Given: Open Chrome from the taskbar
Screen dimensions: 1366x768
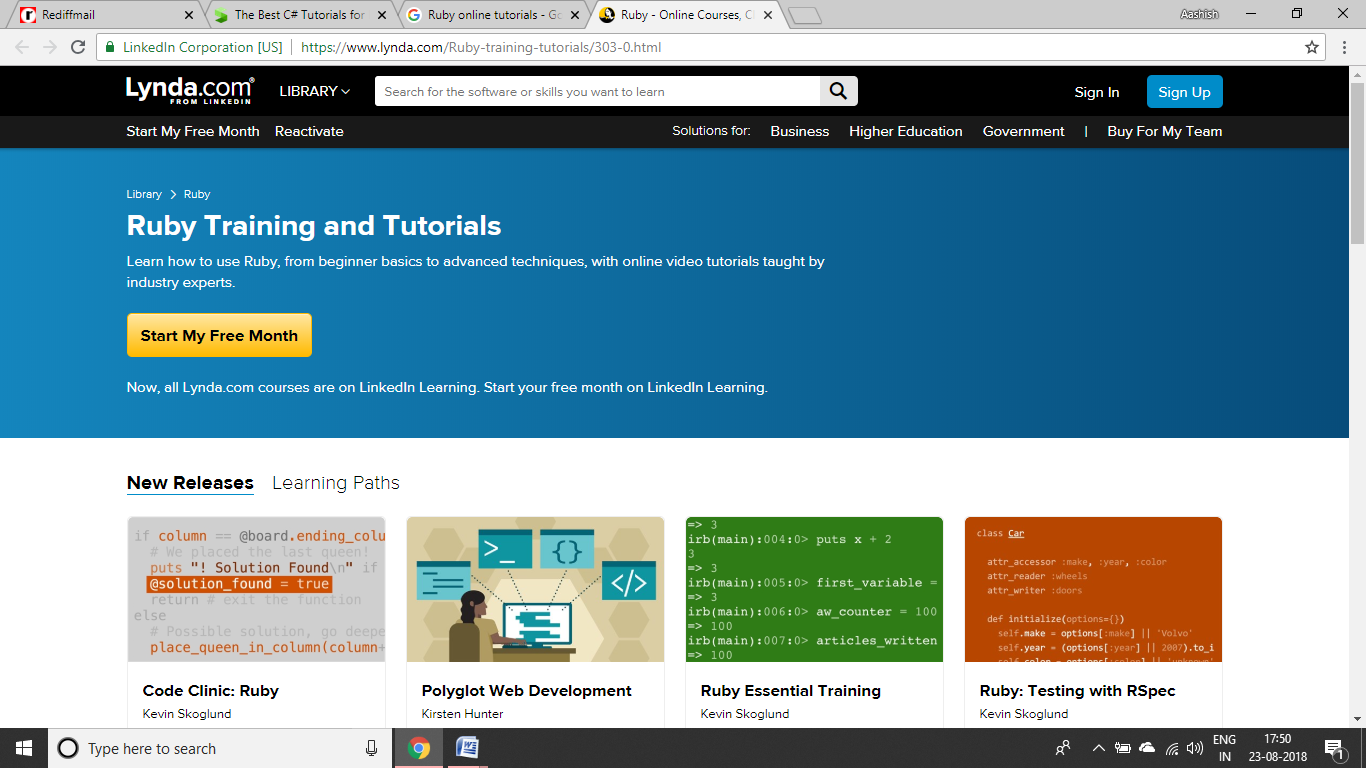Looking at the screenshot, I should (x=419, y=748).
